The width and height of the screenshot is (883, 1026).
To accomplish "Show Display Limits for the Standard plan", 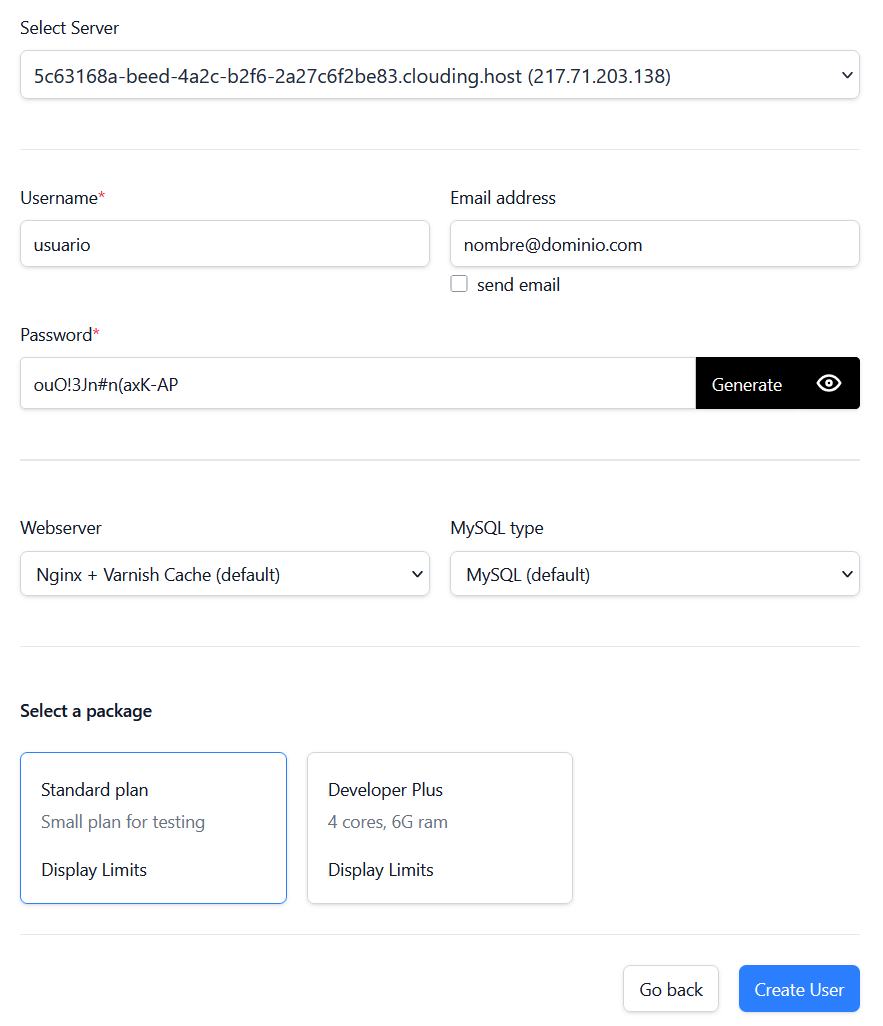I will [x=94, y=870].
